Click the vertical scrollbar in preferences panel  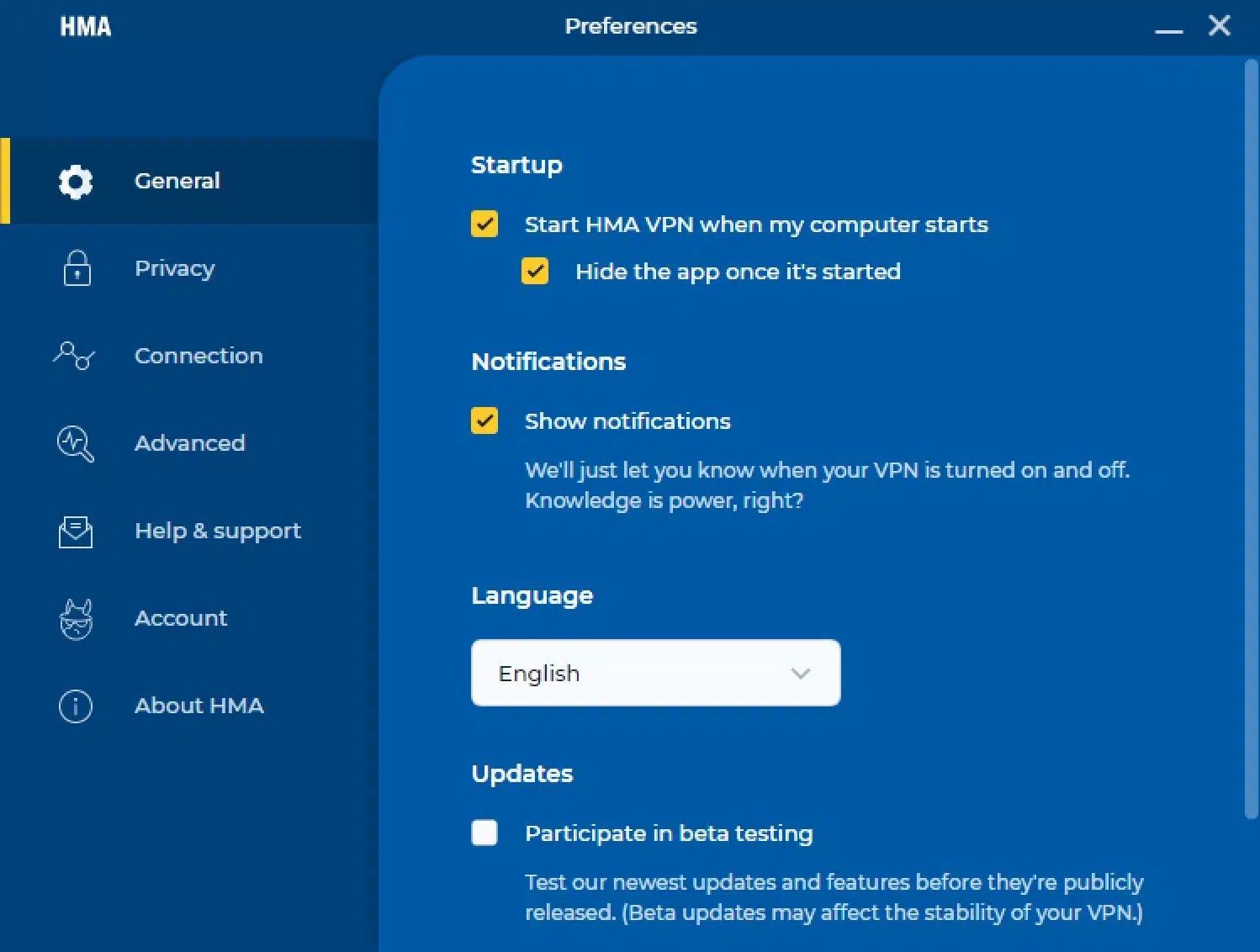click(x=1251, y=437)
